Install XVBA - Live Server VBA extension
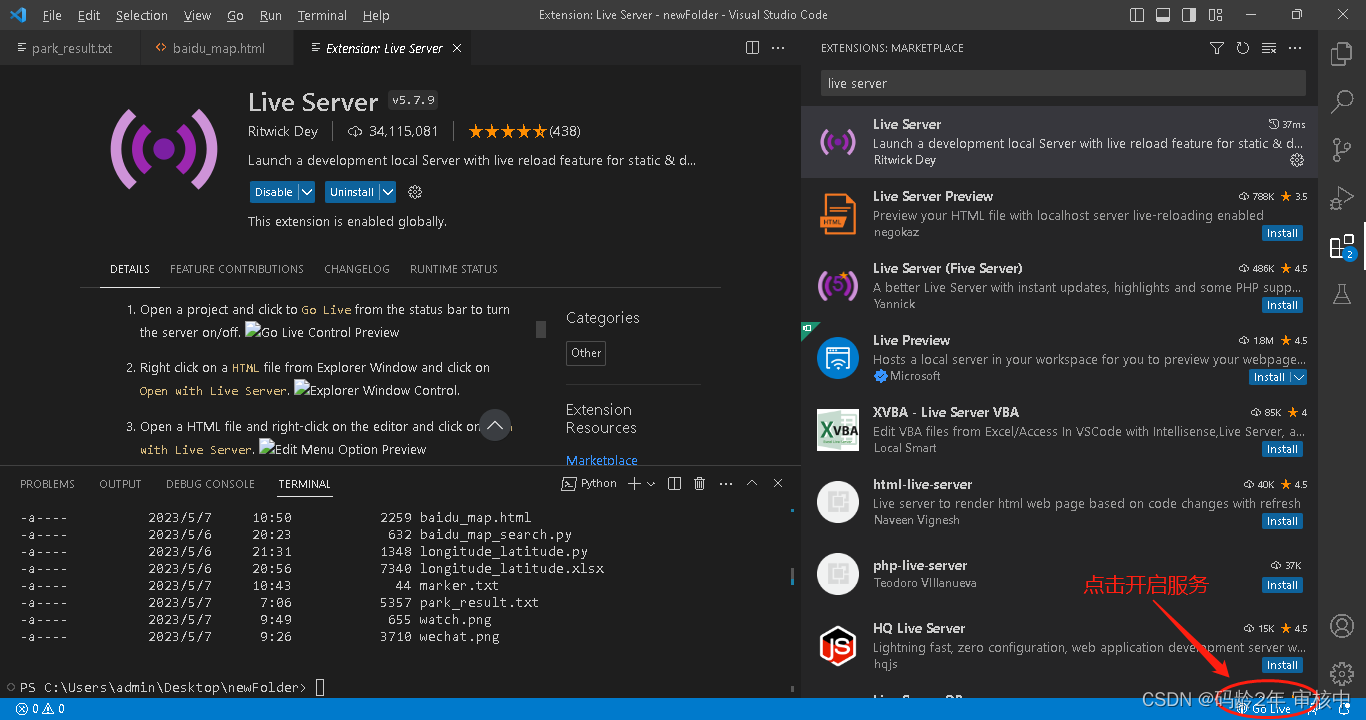This screenshot has width=1366, height=720. (1283, 449)
